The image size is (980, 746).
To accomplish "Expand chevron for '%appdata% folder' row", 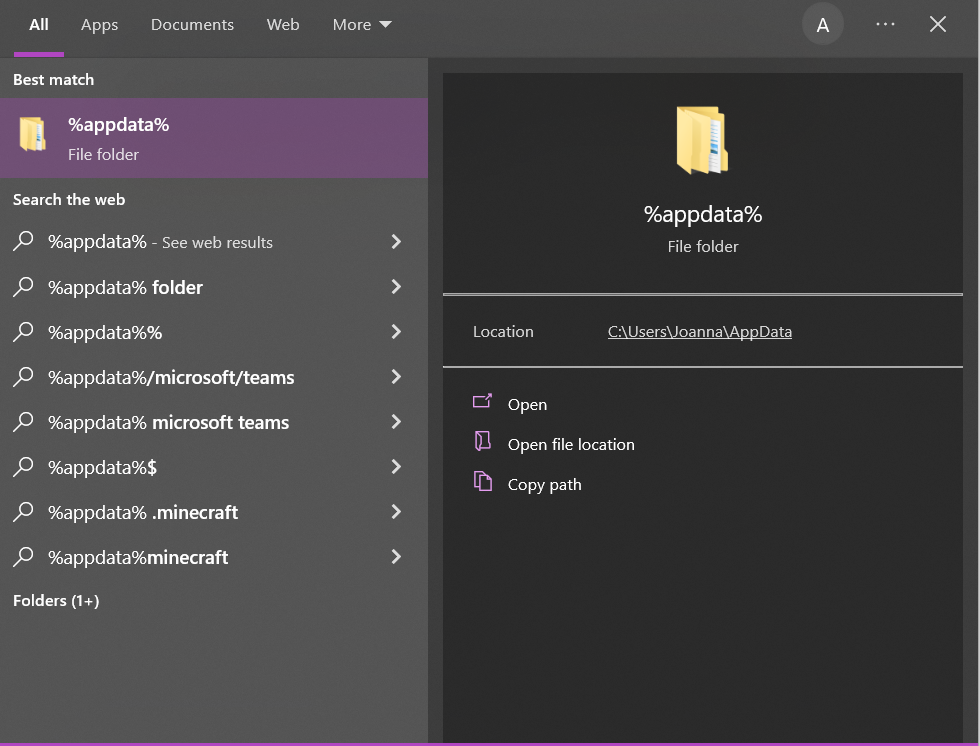I will click(396, 287).
